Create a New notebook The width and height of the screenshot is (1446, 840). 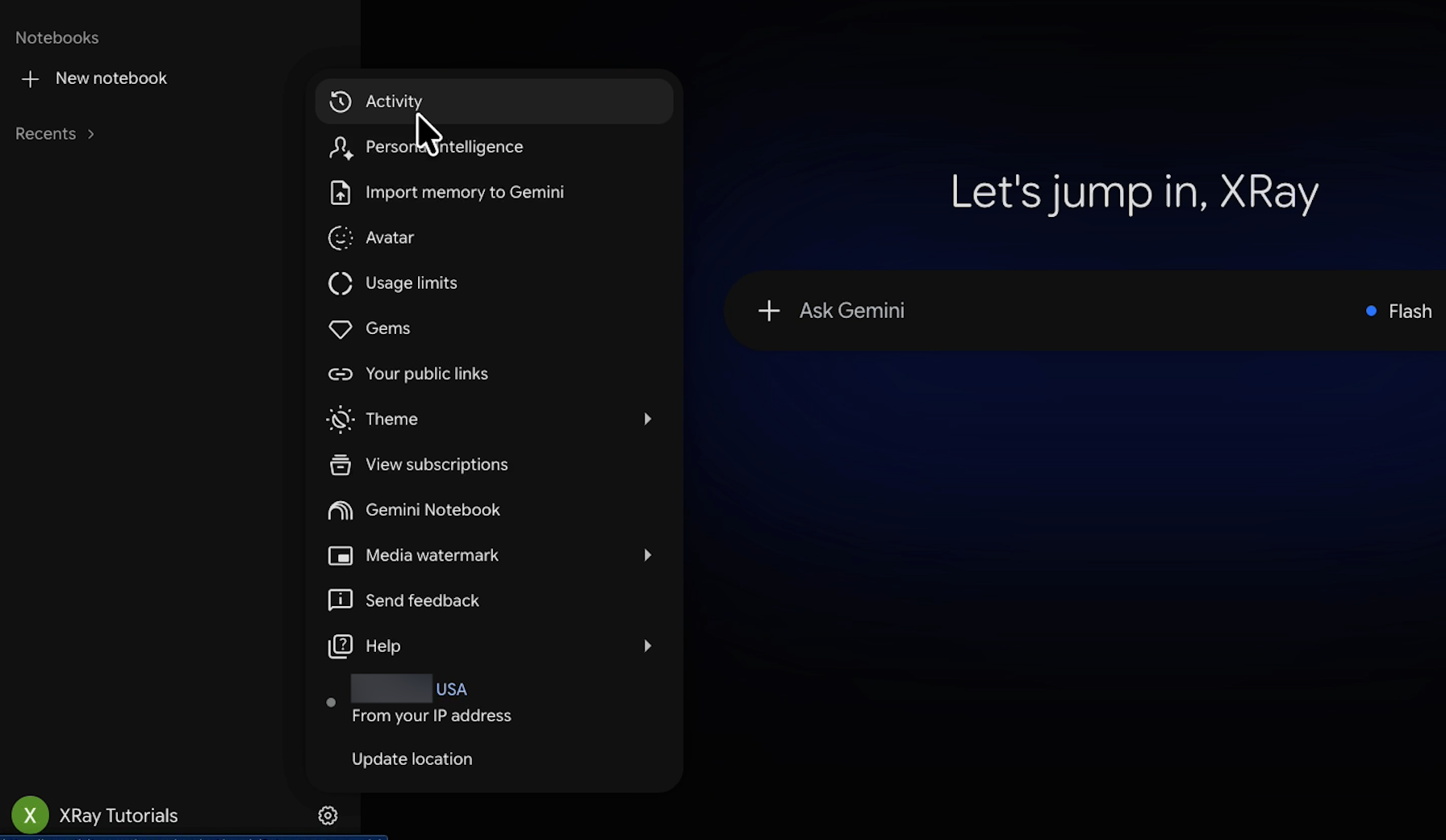94,78
